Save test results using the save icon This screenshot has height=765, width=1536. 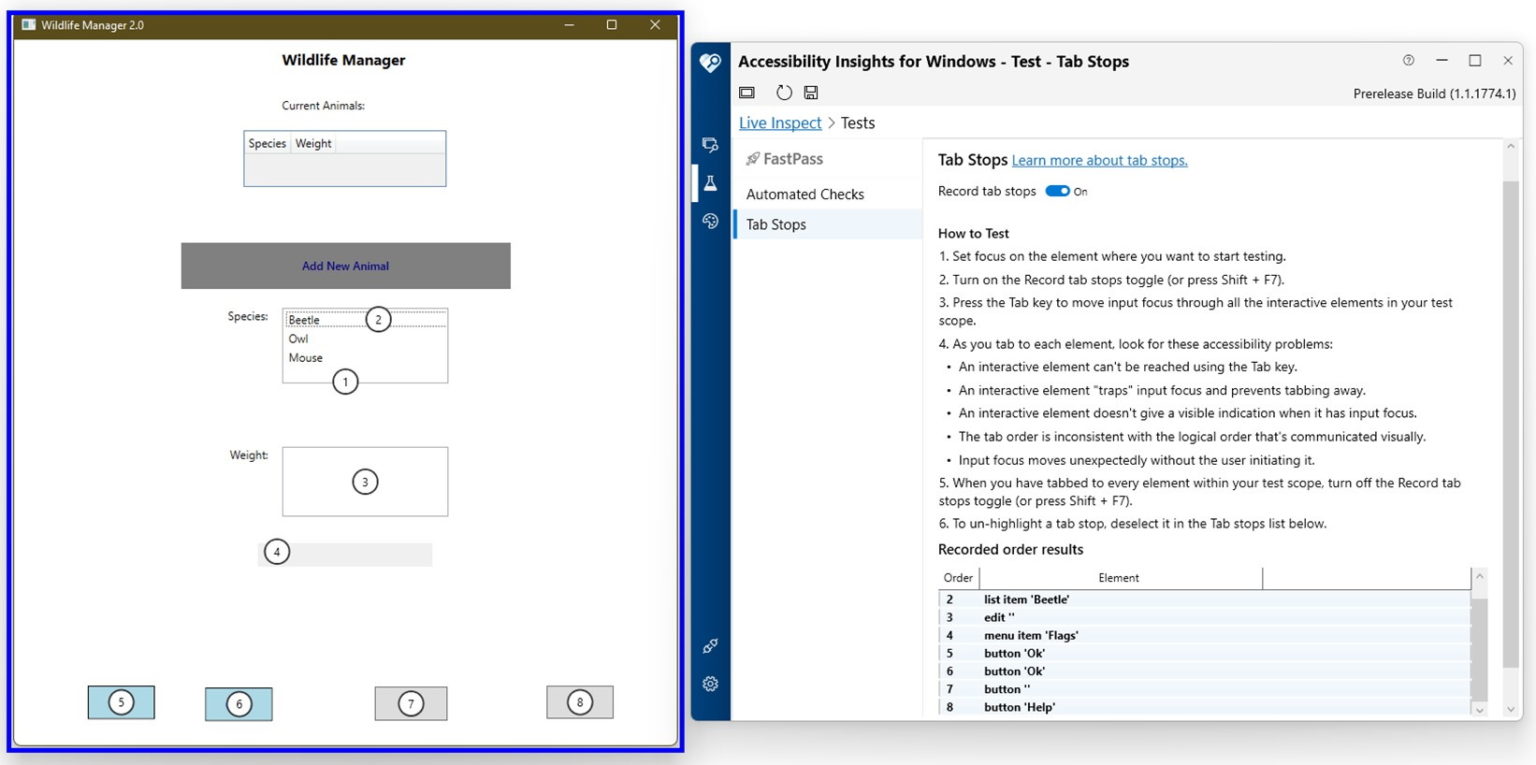(x=810, y=92)
